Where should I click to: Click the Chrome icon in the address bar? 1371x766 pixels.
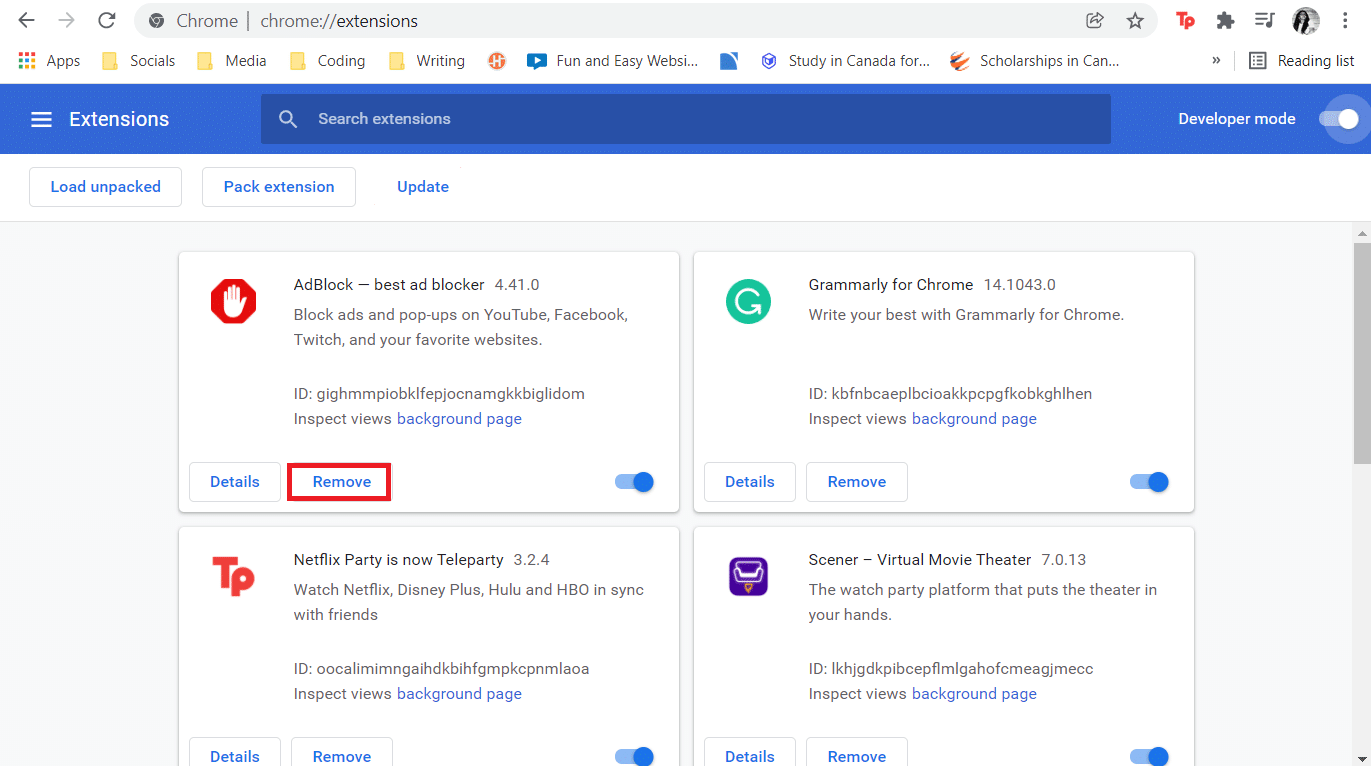[x=156, y=20]
